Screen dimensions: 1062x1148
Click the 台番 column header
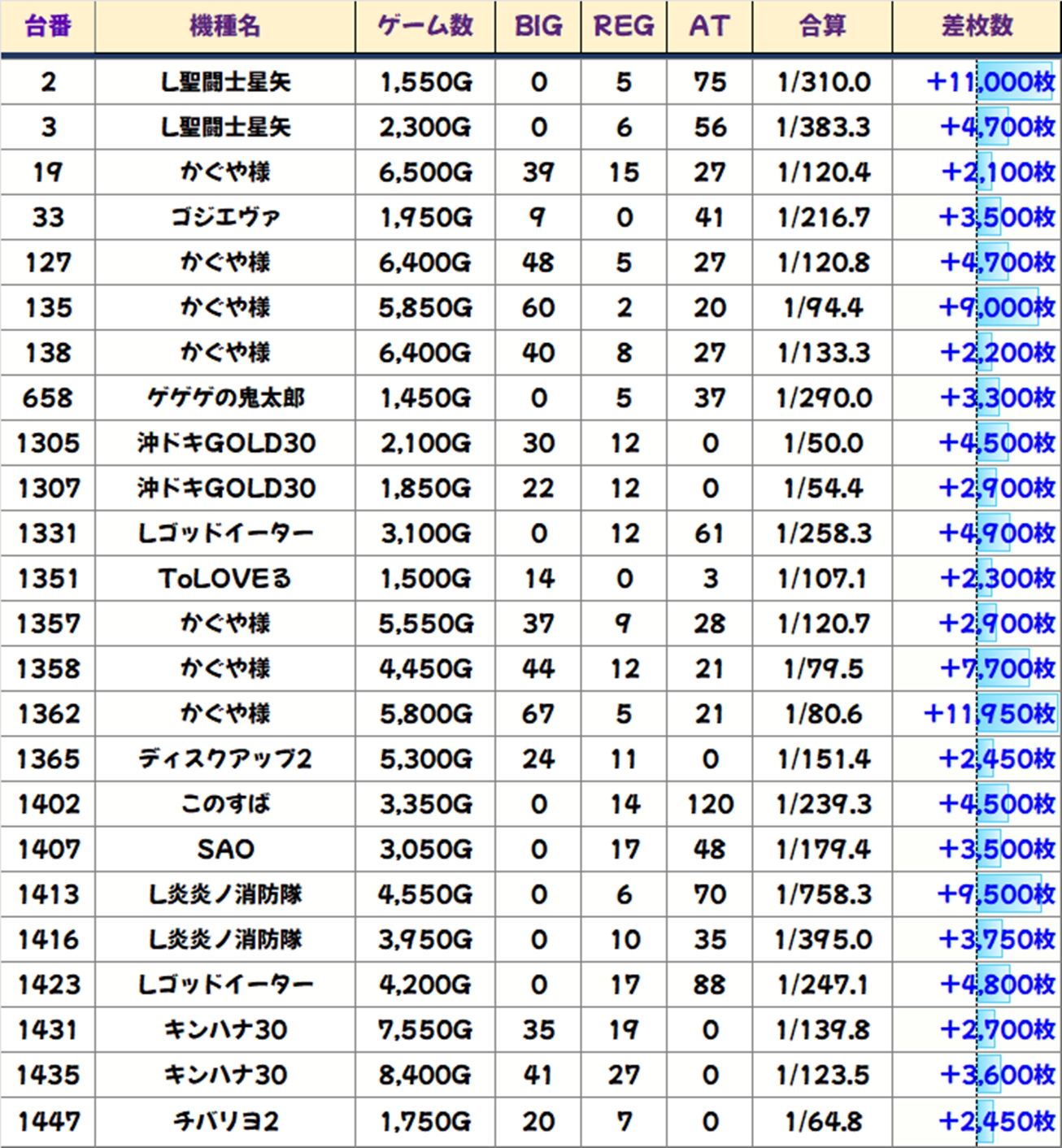click(48, 26)
